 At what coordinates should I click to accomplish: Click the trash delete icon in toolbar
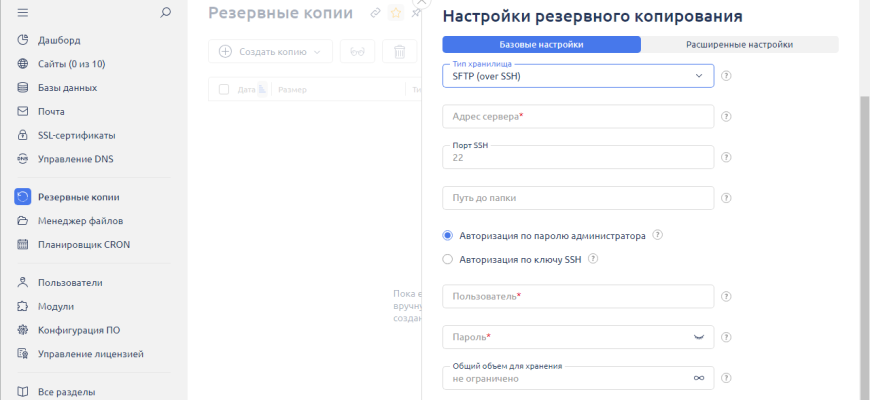(x=400, y=51)
